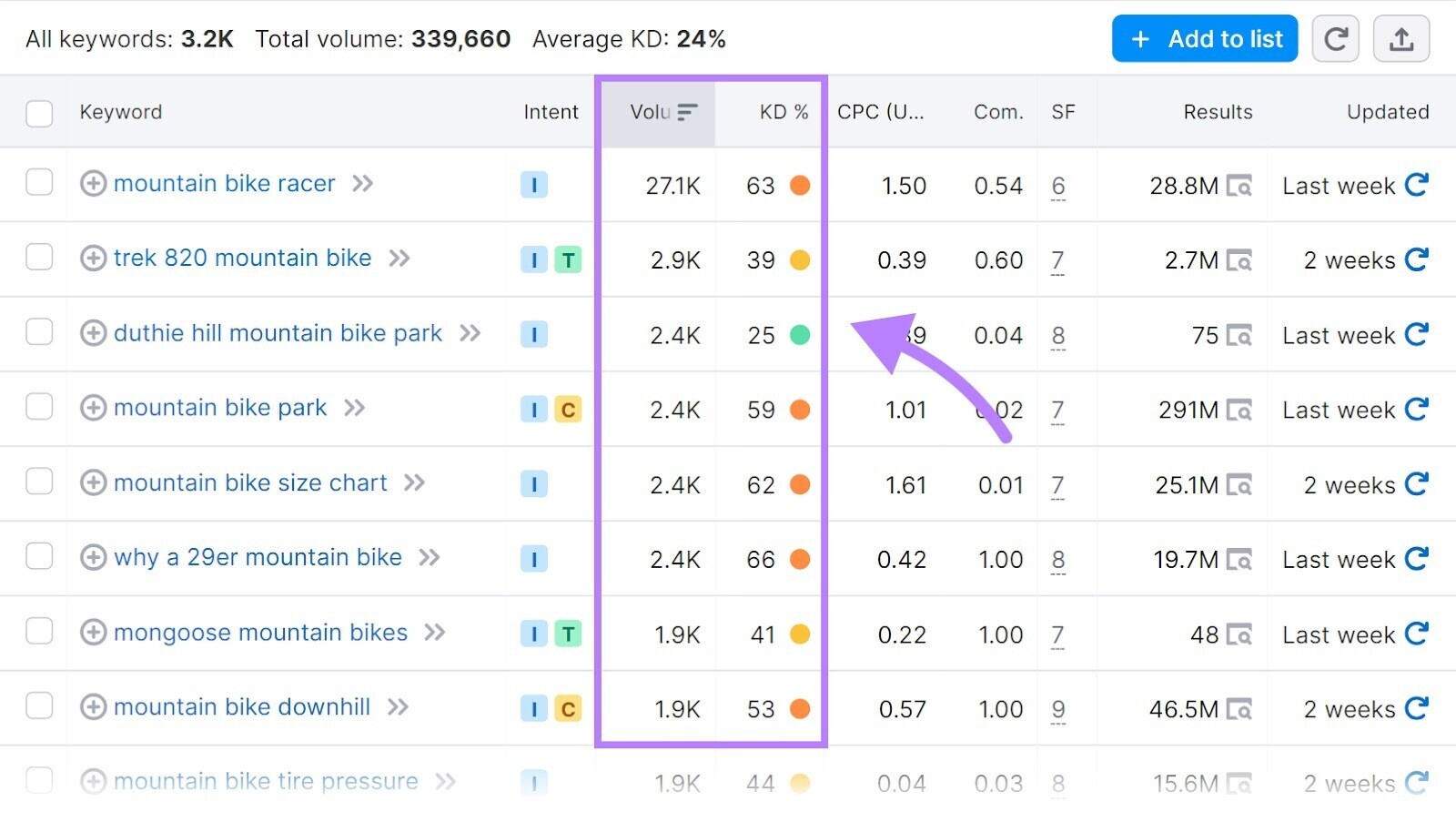
Task: Click the refresh icon next to Add to list
Action: click(1335, 39)
